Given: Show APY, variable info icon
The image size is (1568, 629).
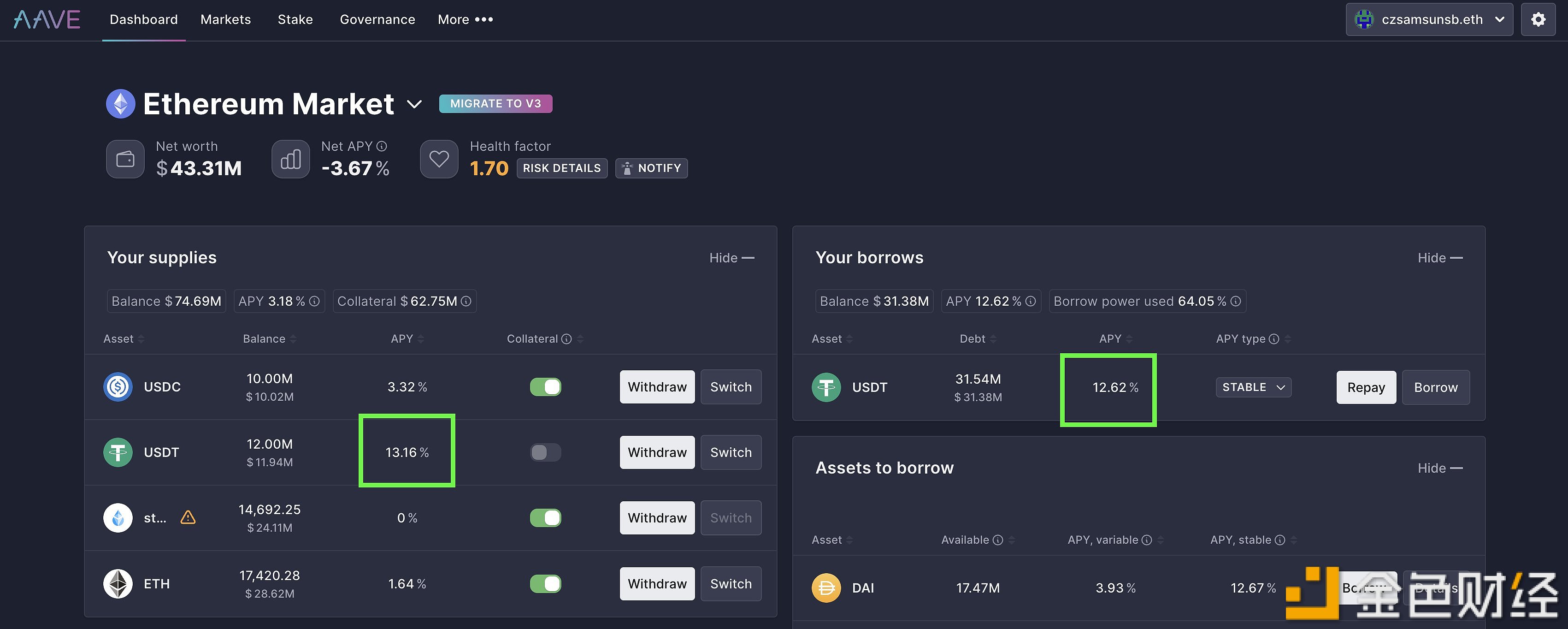Looking at the screenshot, I should pyautogui.click(x=1146, y=540).
